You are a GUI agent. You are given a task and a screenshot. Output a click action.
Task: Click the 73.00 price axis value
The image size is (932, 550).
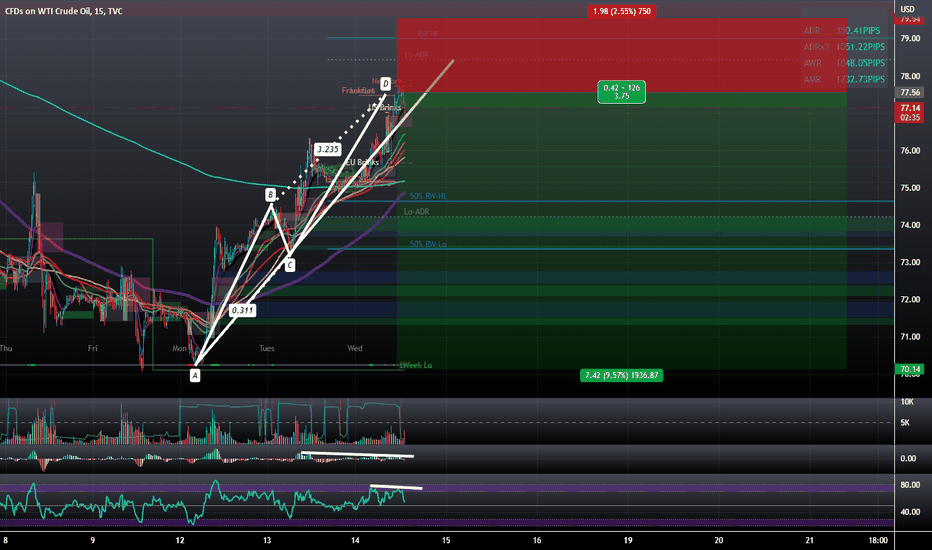[910, 262]
